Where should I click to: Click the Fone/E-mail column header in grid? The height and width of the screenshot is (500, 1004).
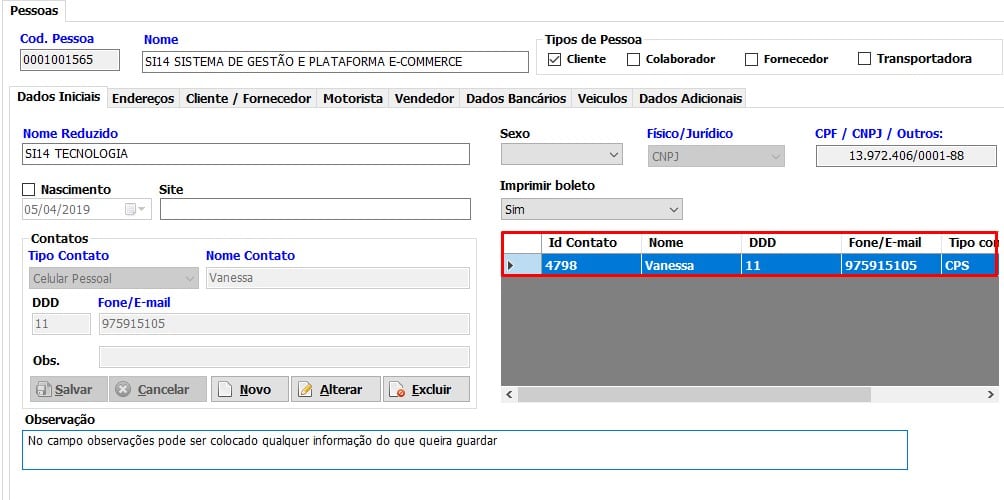point(891,243)
